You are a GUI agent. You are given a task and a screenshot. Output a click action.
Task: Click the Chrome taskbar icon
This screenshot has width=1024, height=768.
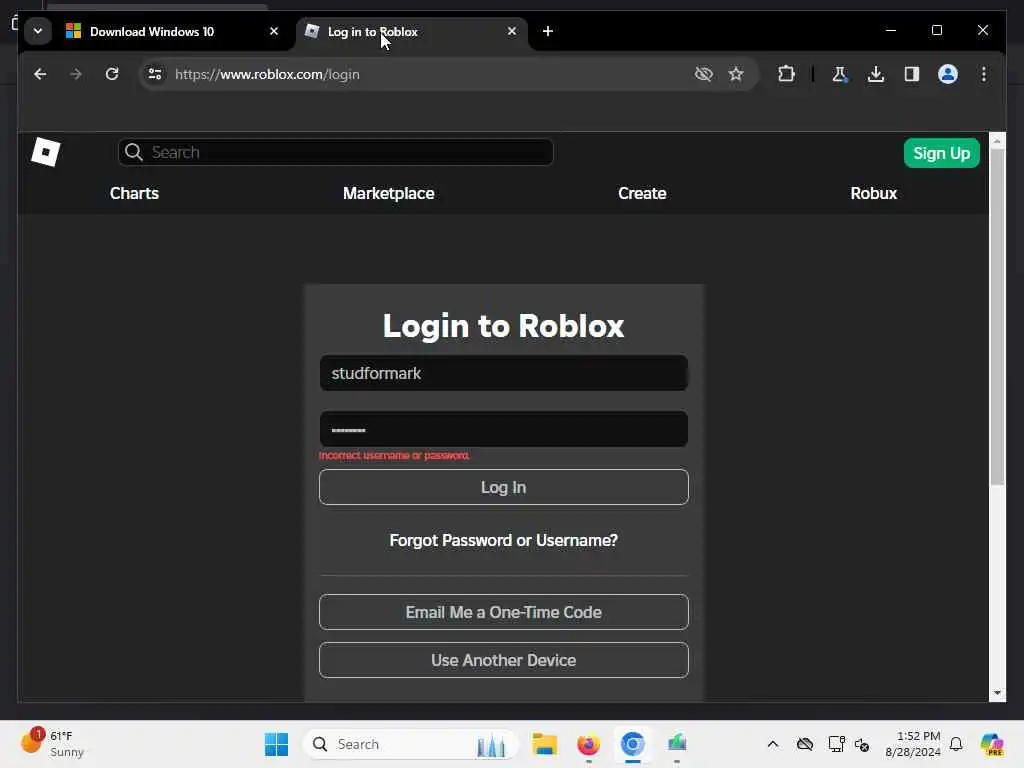(x=632, y=744)
